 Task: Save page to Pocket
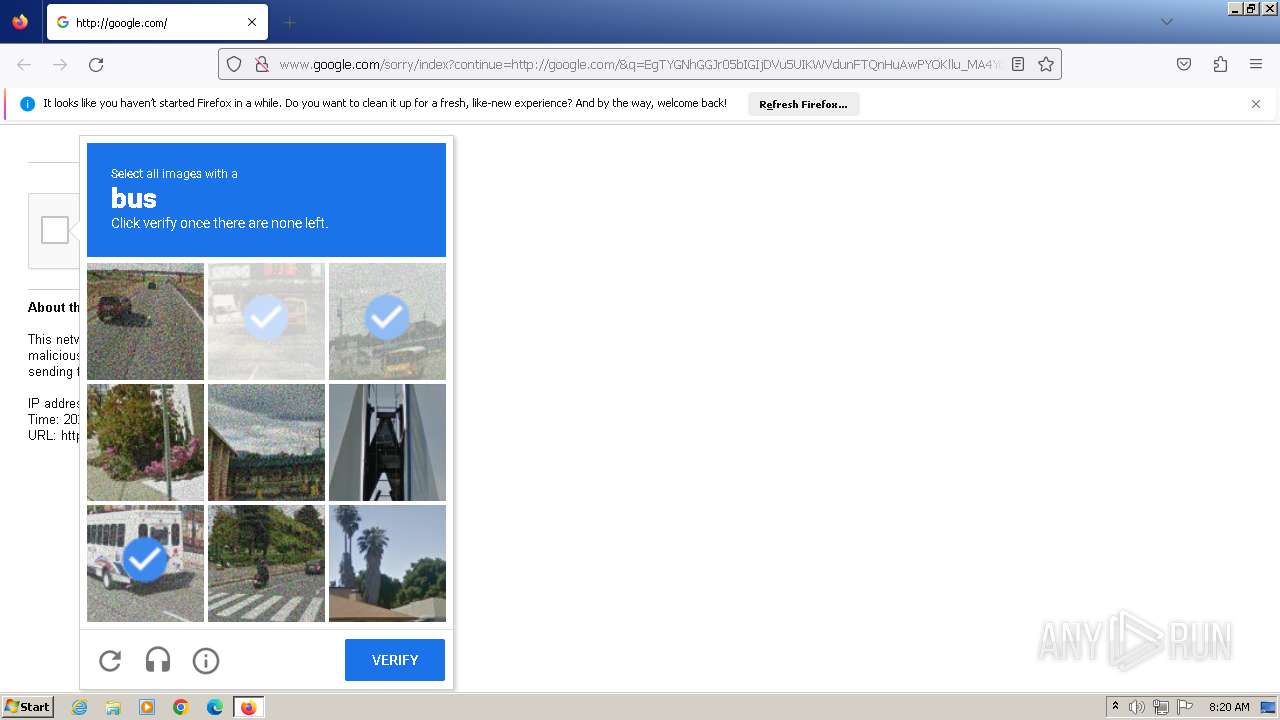coord(1184,64)
